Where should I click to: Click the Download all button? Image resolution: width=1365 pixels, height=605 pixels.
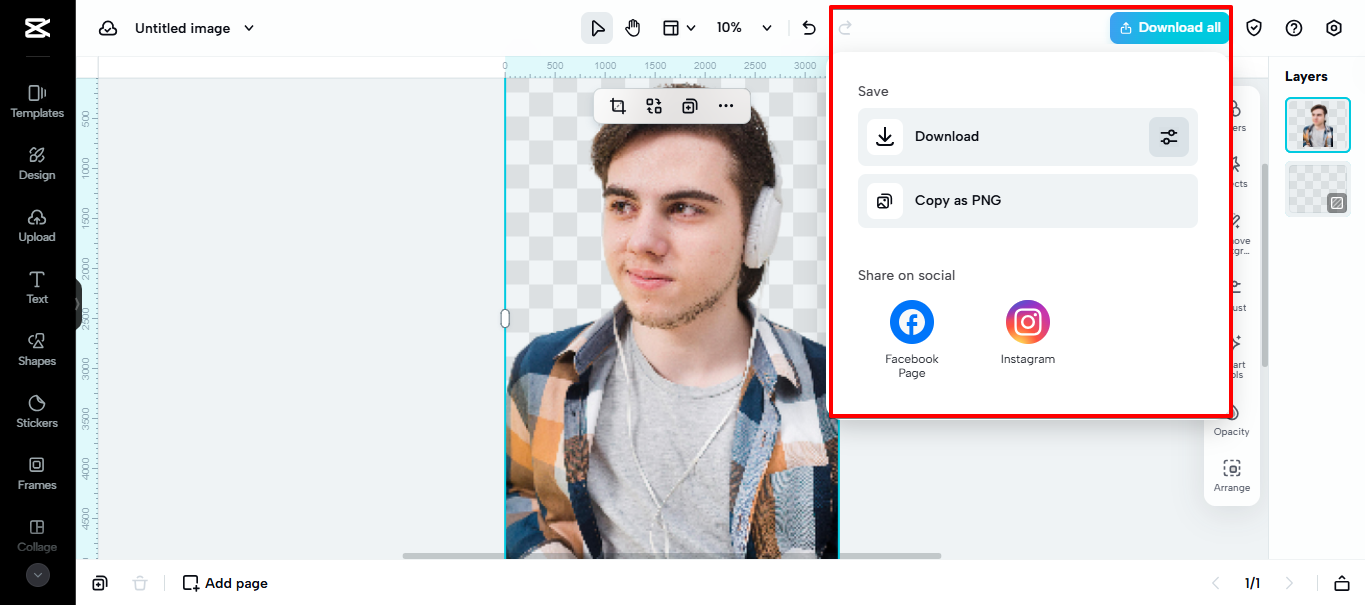pos(1169,28)
